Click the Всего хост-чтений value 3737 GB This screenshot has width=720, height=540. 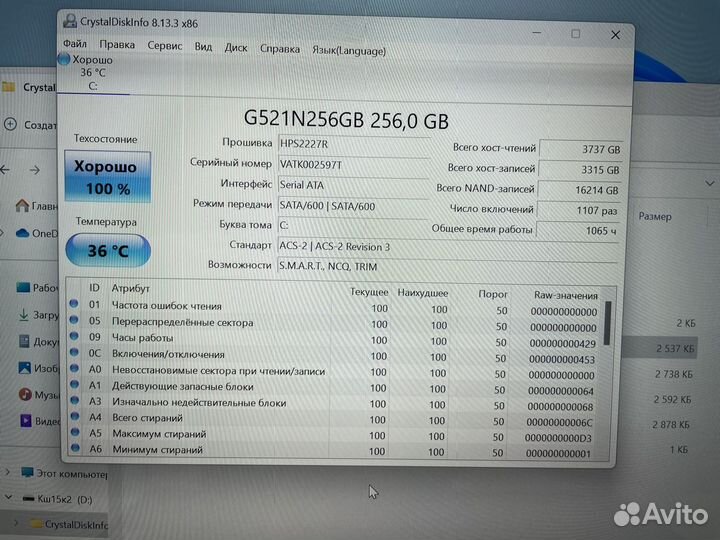point(581,149)
